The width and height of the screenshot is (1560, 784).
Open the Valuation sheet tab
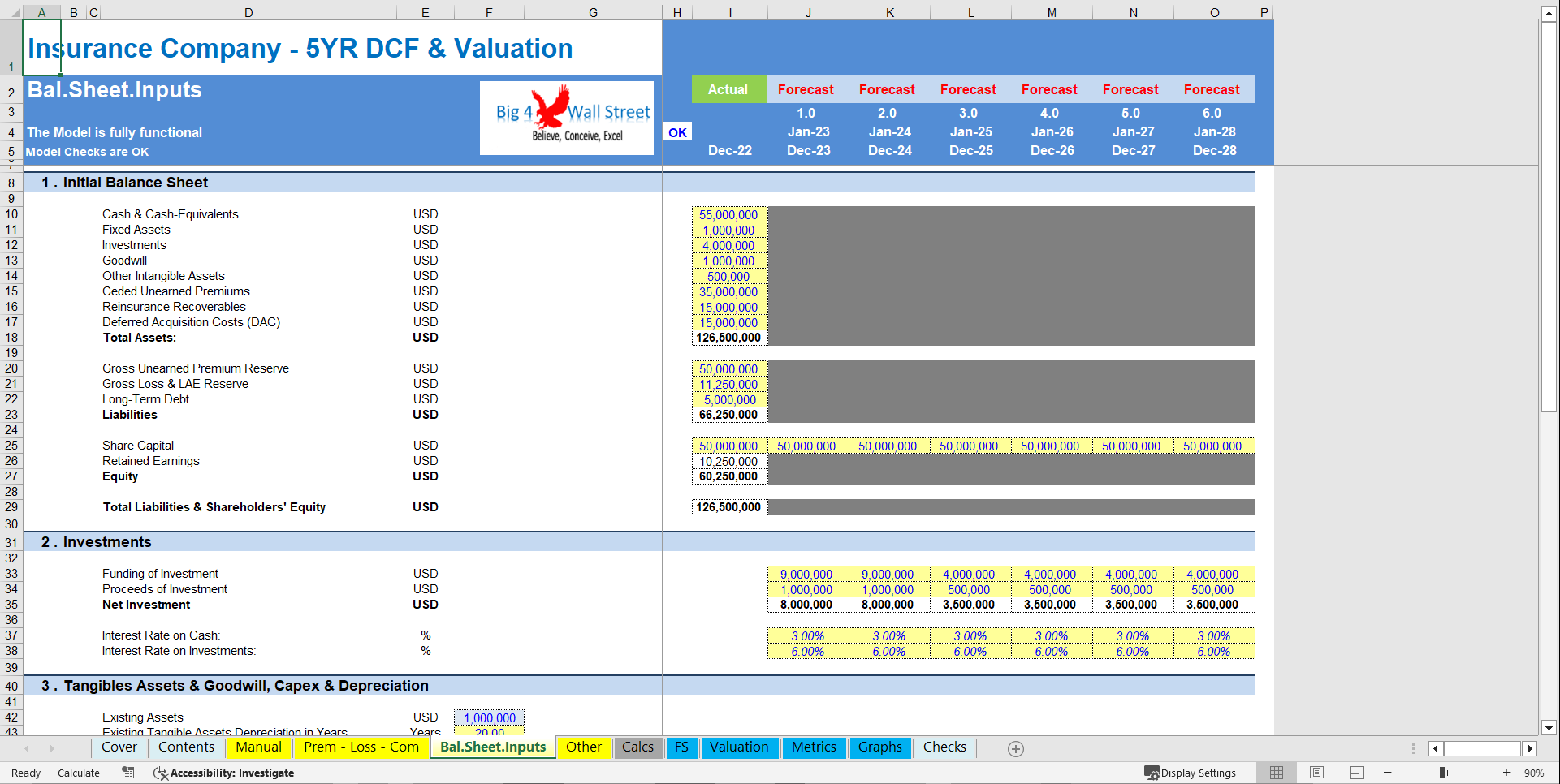(x=739, y=747)
